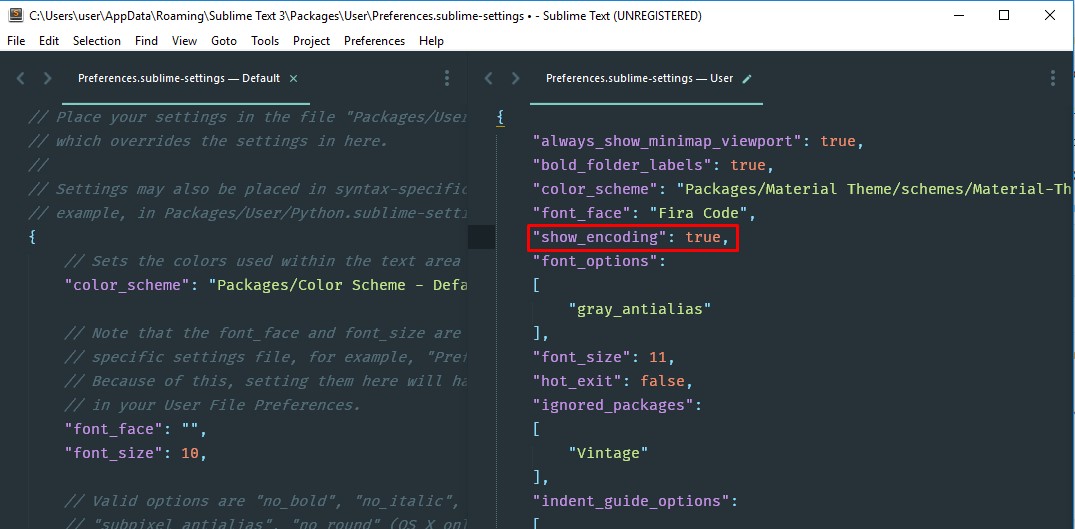This screenshot has height=529, width=1075.
Task: Switch to Preferences.sublime-settings — Default tab
Action: coord(178,78)
